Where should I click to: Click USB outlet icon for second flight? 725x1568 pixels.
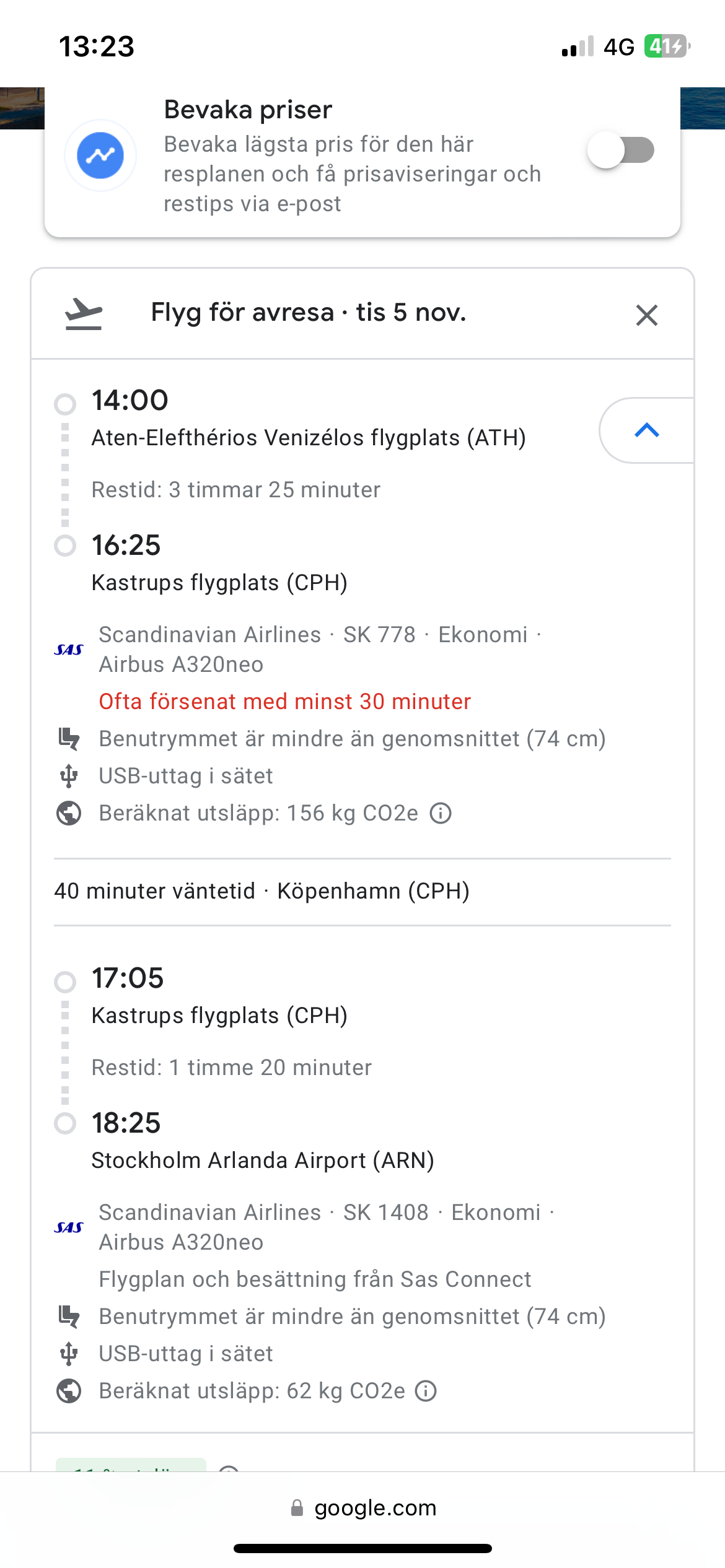pos(69,1354)
